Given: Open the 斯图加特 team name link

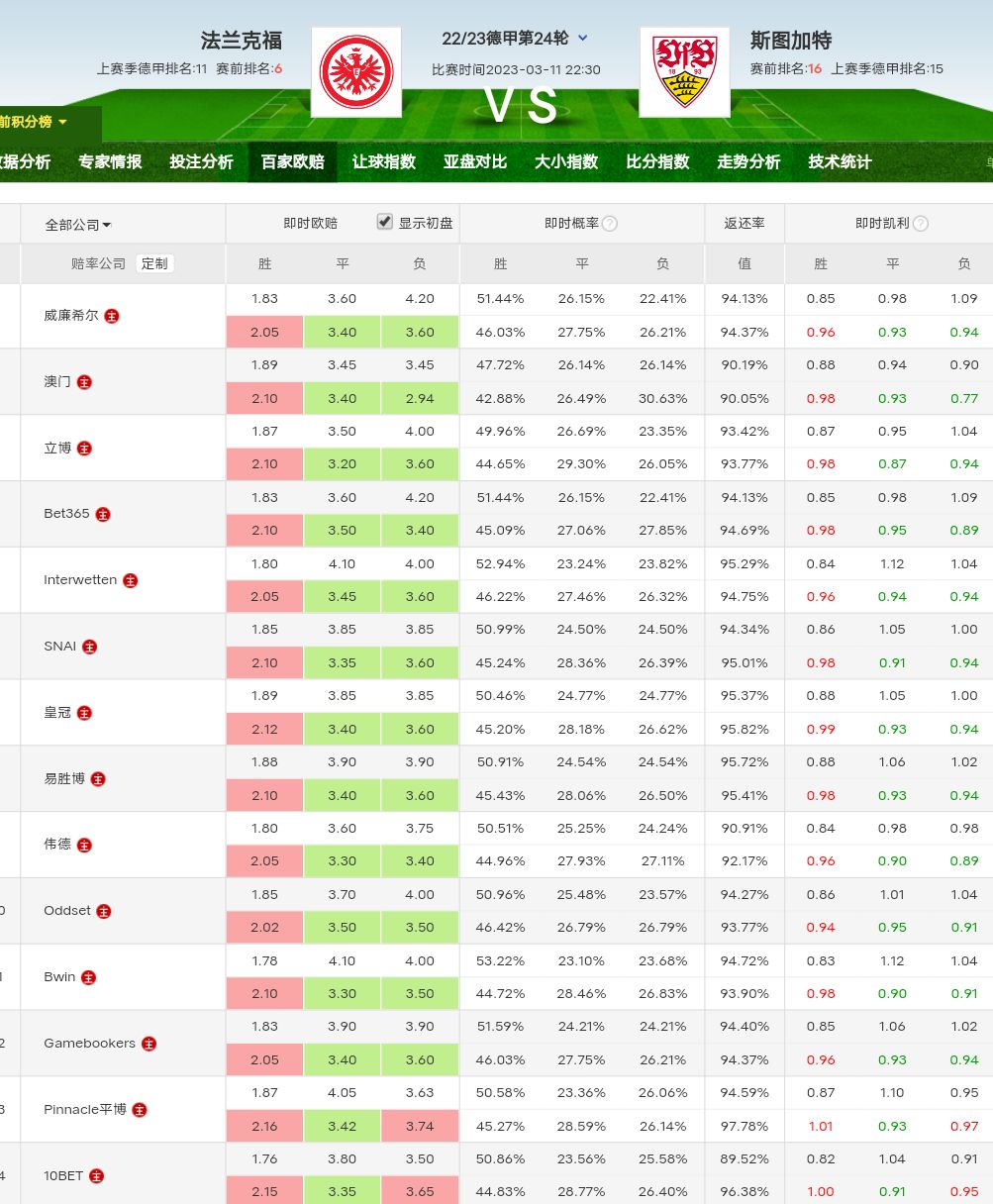Looking at the screenshot, I should [x=791, y=41].
